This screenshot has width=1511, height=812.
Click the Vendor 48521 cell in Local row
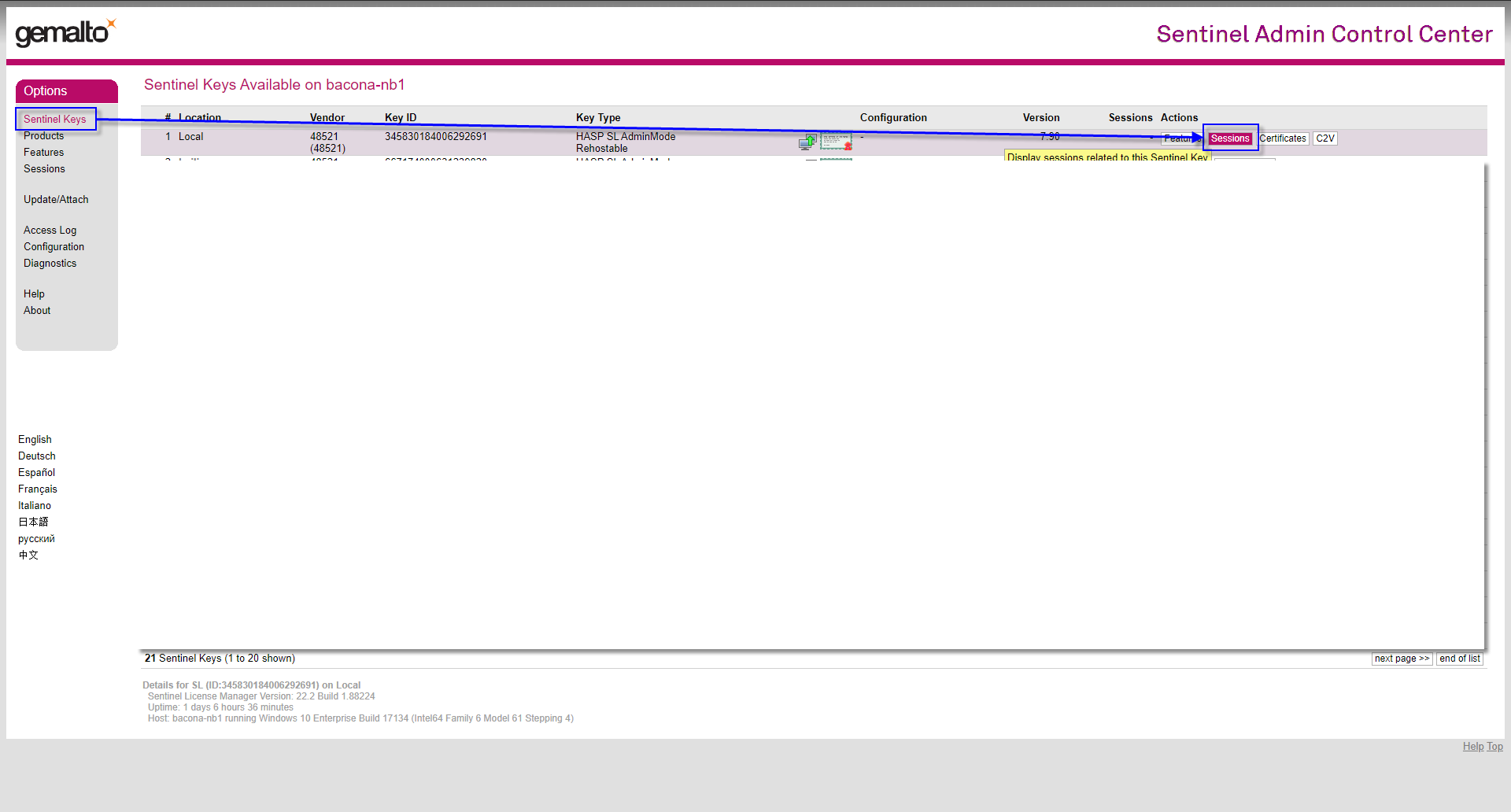[327, 142]
